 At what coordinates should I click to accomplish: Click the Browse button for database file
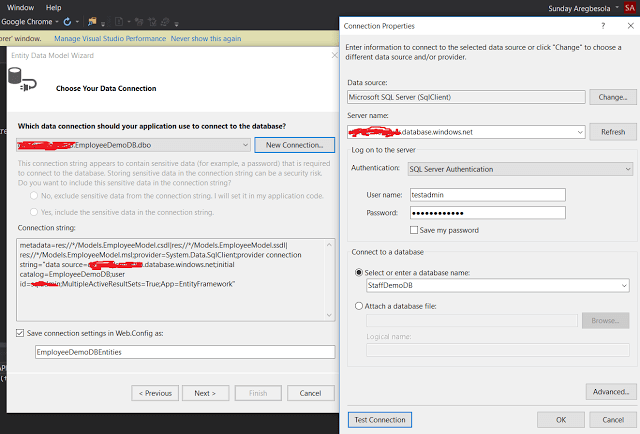[x=605, y=320]
